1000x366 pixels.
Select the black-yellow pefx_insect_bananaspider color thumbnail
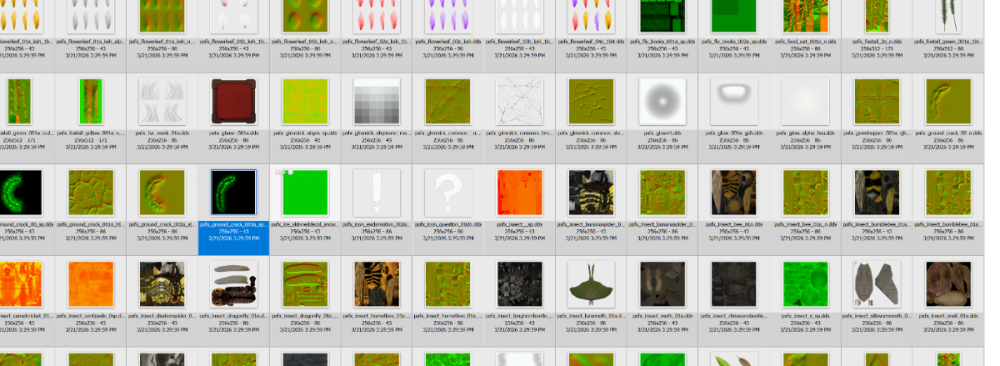591,193
